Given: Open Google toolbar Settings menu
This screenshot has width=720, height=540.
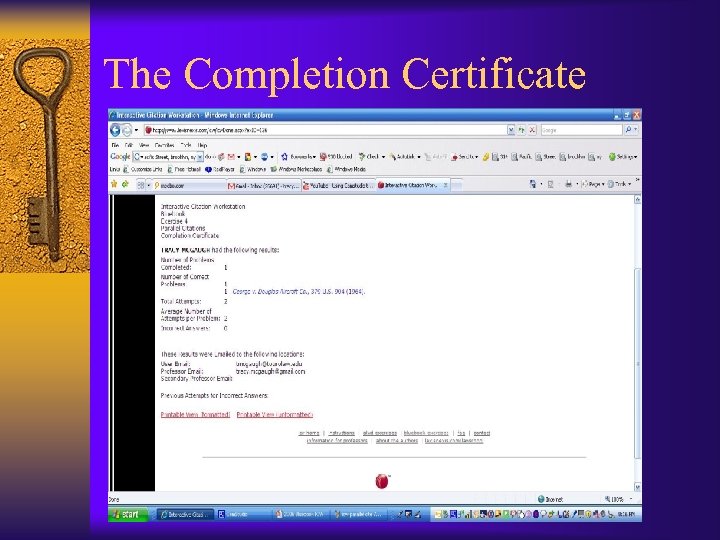Looking at the screenshot, I should (x=623, y=157).
